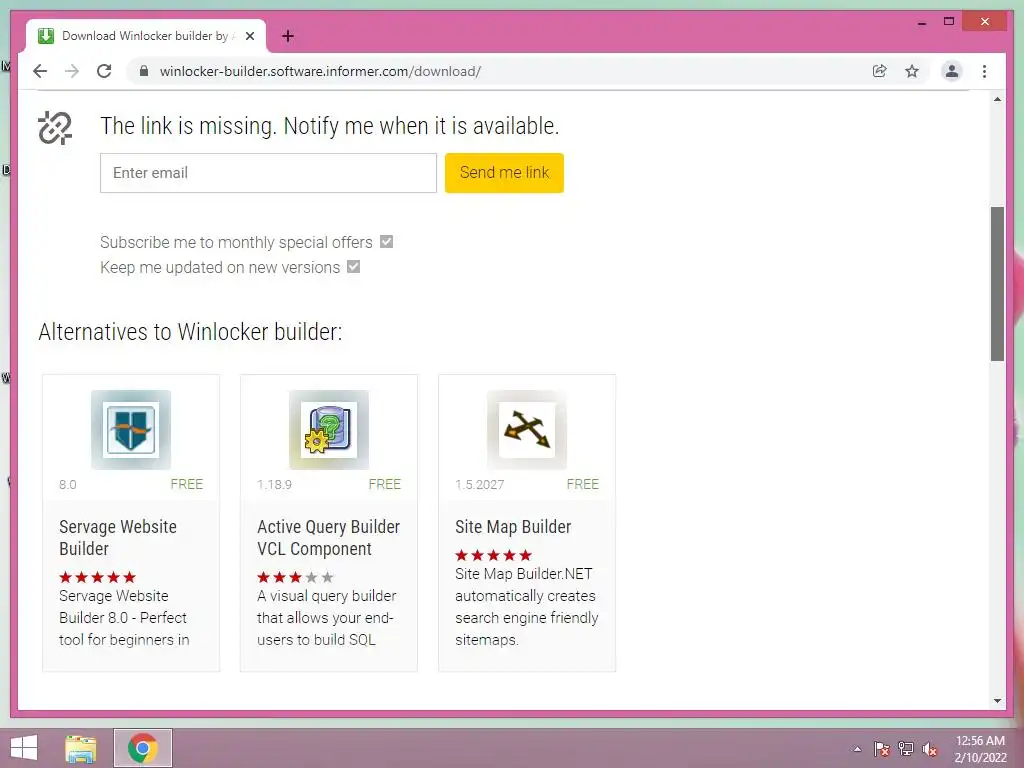
Task: Open a new browser tab
Action: [x=288, y=36]
